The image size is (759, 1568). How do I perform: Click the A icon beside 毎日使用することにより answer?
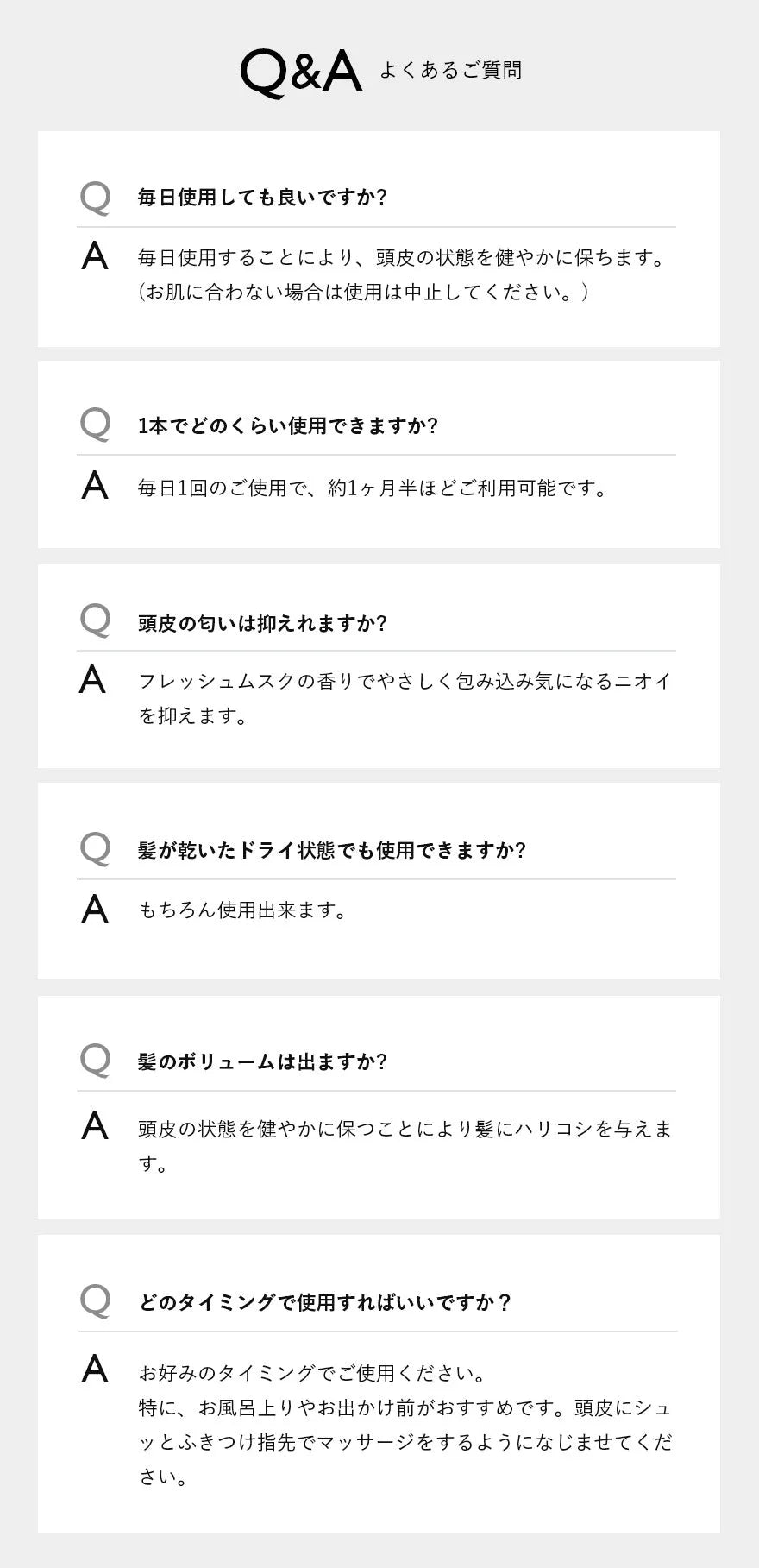[x=95, y=256]
